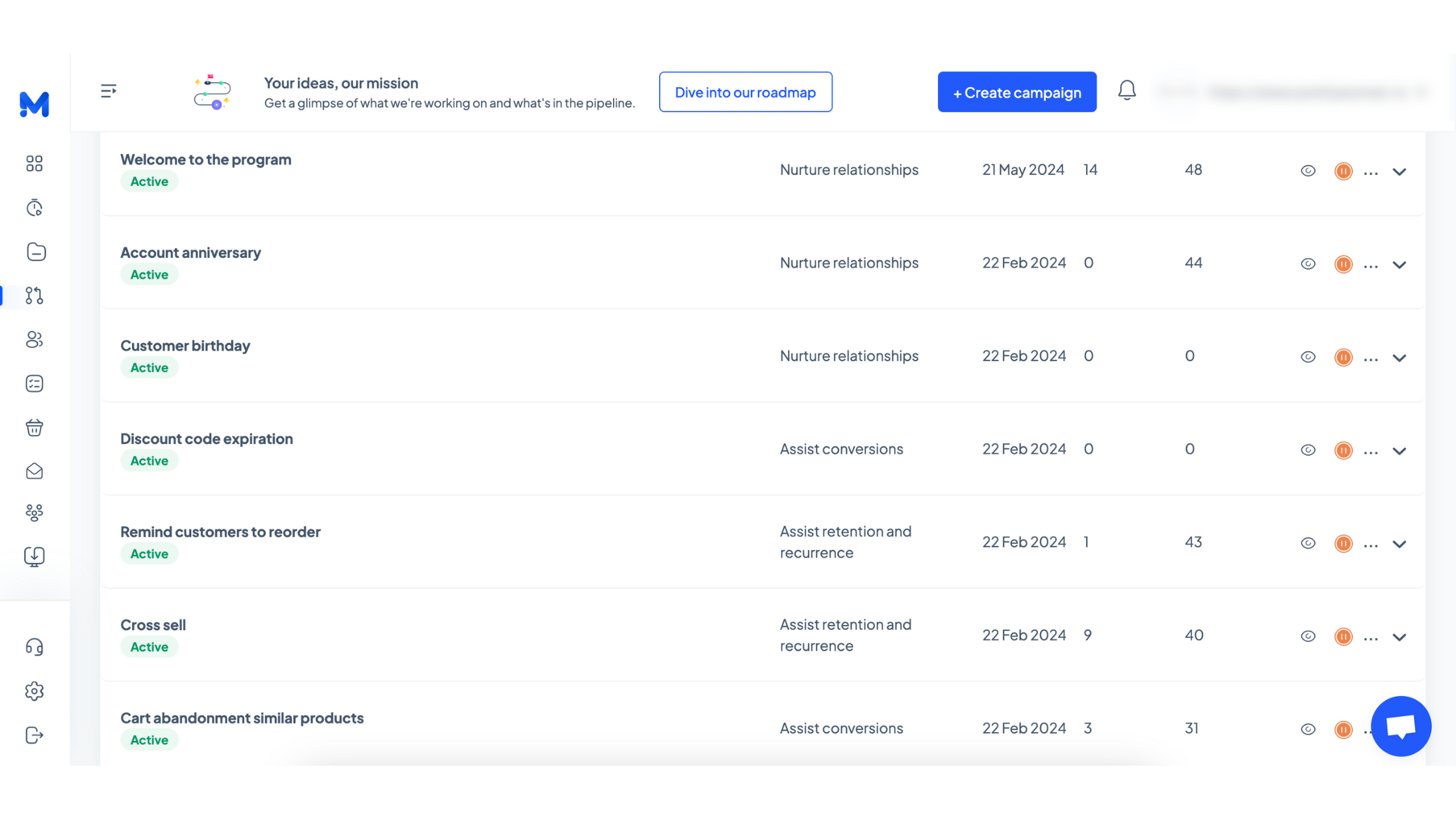1456x819 pixels.
Task: Click the logout icon in sidebar
Action: point(34,735)
